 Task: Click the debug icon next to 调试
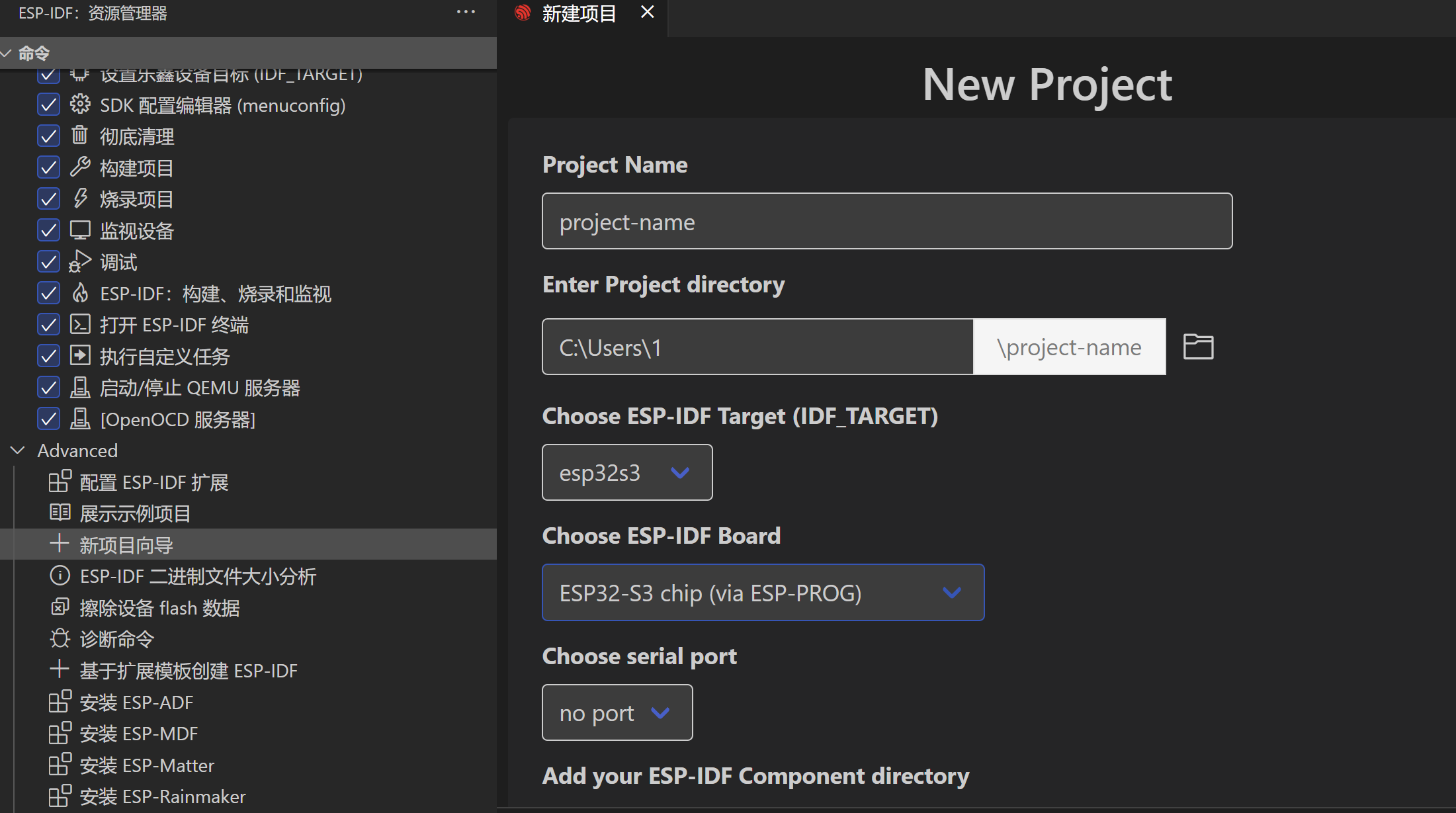(x=80, y=261)
